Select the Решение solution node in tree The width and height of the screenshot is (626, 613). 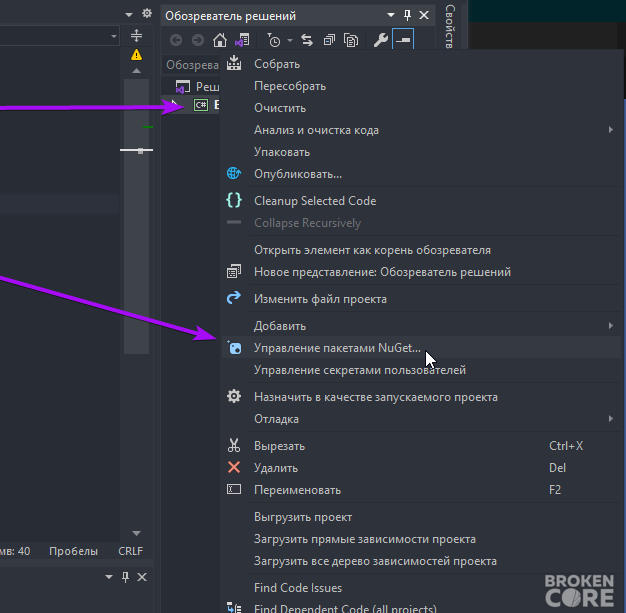tap(198, 86)
